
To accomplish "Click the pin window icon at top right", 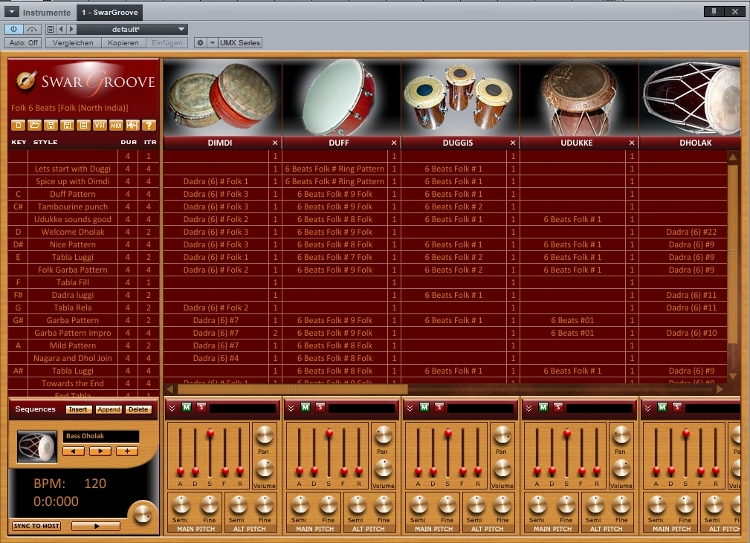I will tap(714, 11).
